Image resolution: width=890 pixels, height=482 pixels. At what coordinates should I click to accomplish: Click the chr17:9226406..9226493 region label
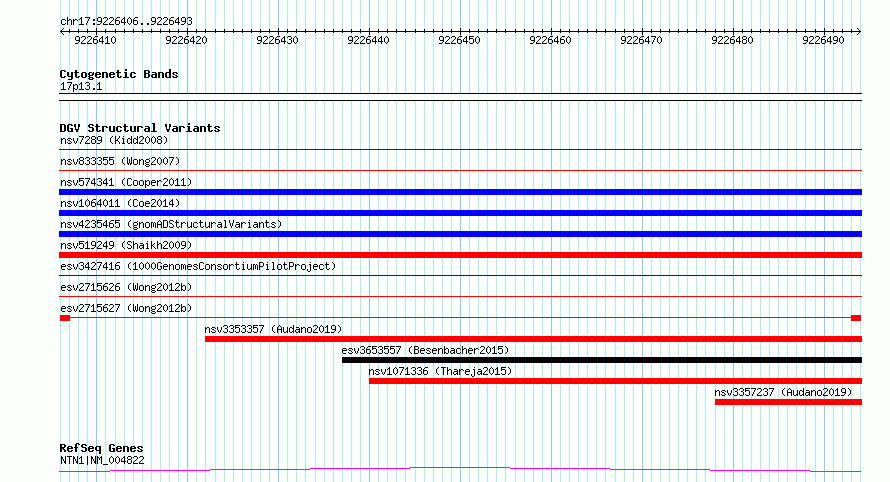click(x=126, y=21)
